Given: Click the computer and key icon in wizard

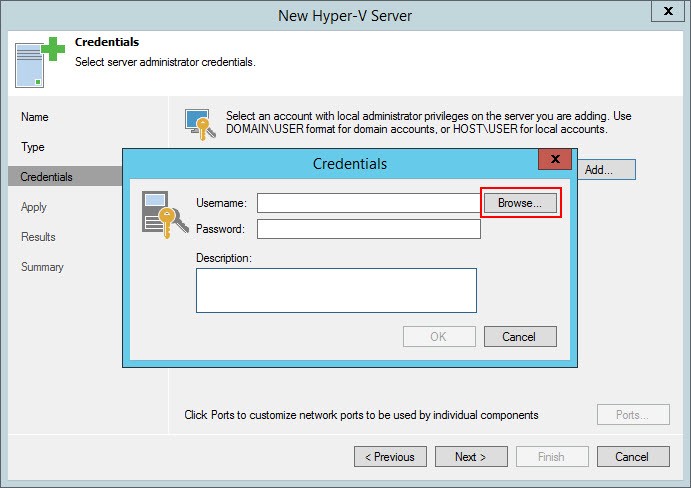Looking at the screenshot, I should click(x=200, y=125).
